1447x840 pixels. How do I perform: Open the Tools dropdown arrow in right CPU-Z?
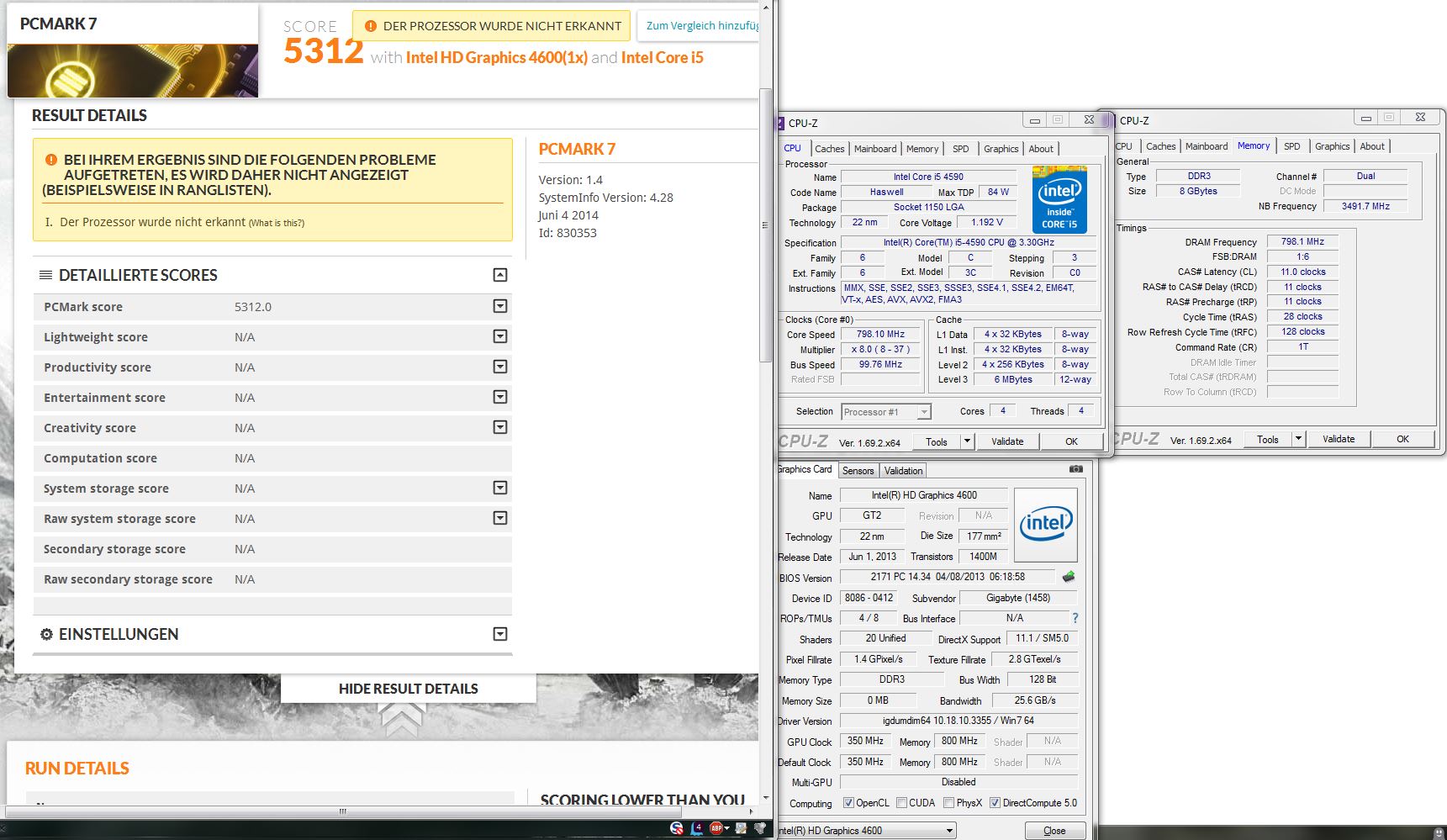tap(1298, 439)
